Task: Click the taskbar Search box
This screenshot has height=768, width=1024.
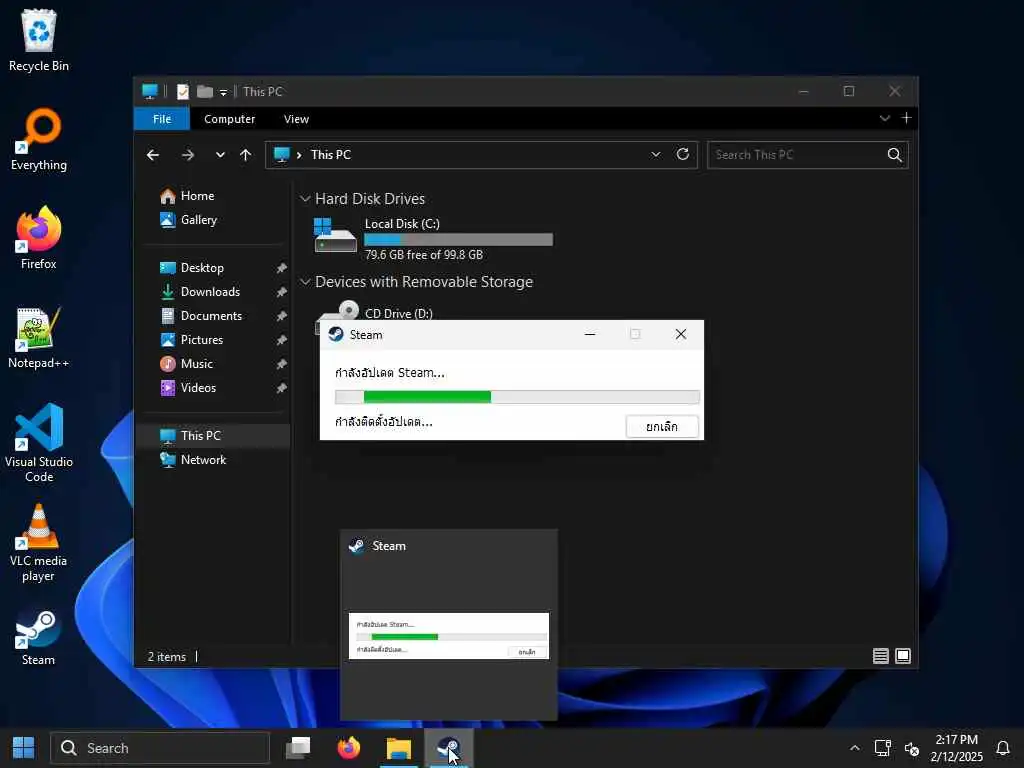Action: coord(160,748)
